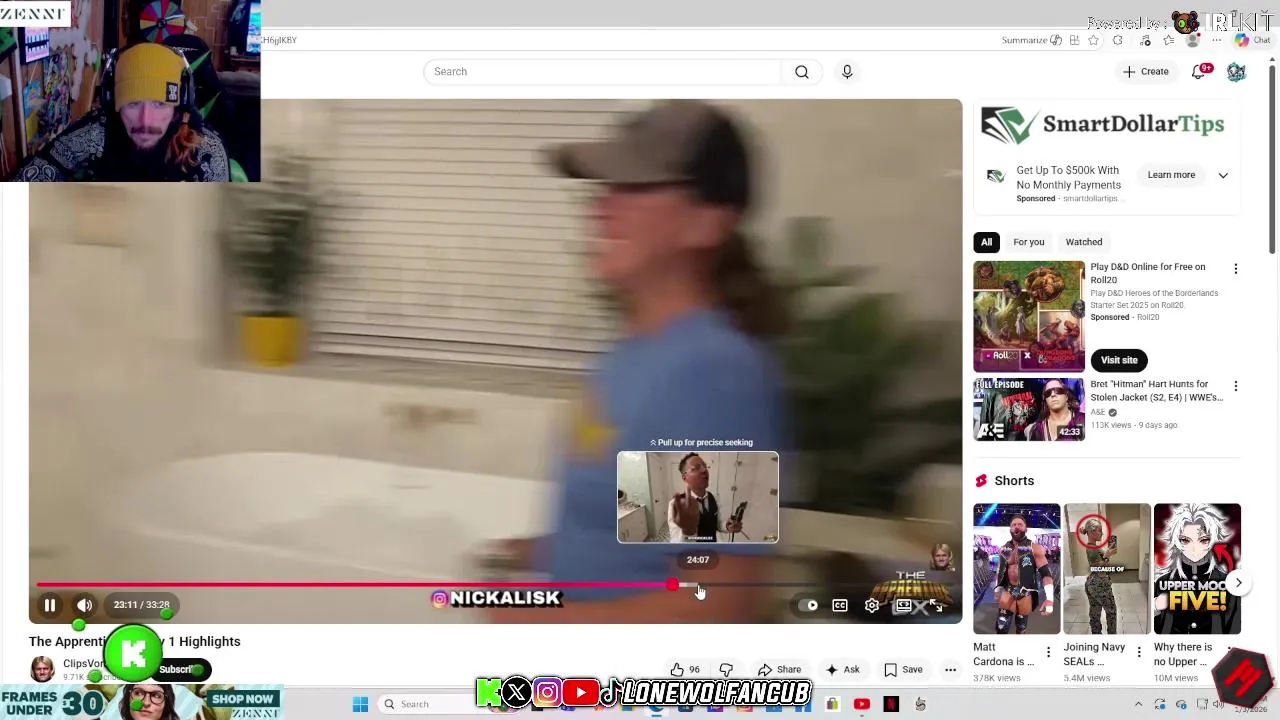Focus the YouTube search field
Image resolution: width=1280 pixels, height=720 pixels.
[603, 72]
